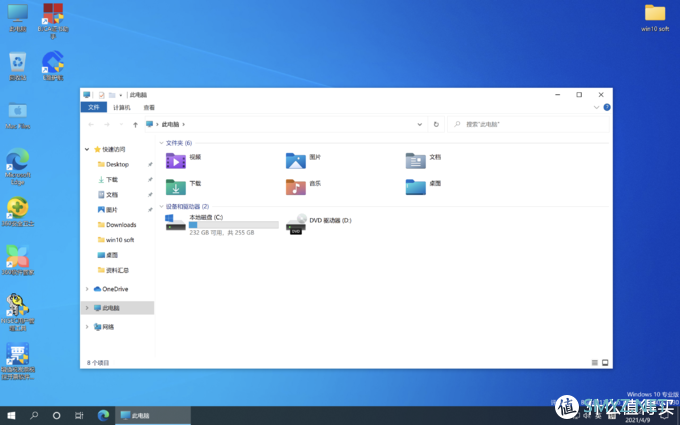Click the search 此电脑 box
The image size is (680, 425).
[x=528, y=124]
